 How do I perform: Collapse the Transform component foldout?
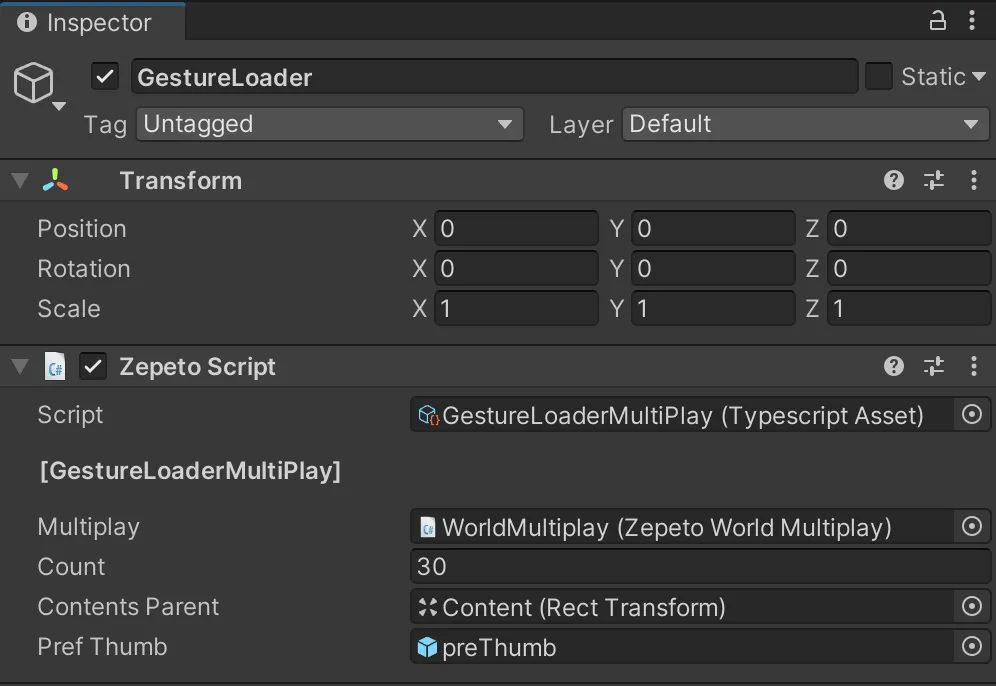click(x=18, y=180)
